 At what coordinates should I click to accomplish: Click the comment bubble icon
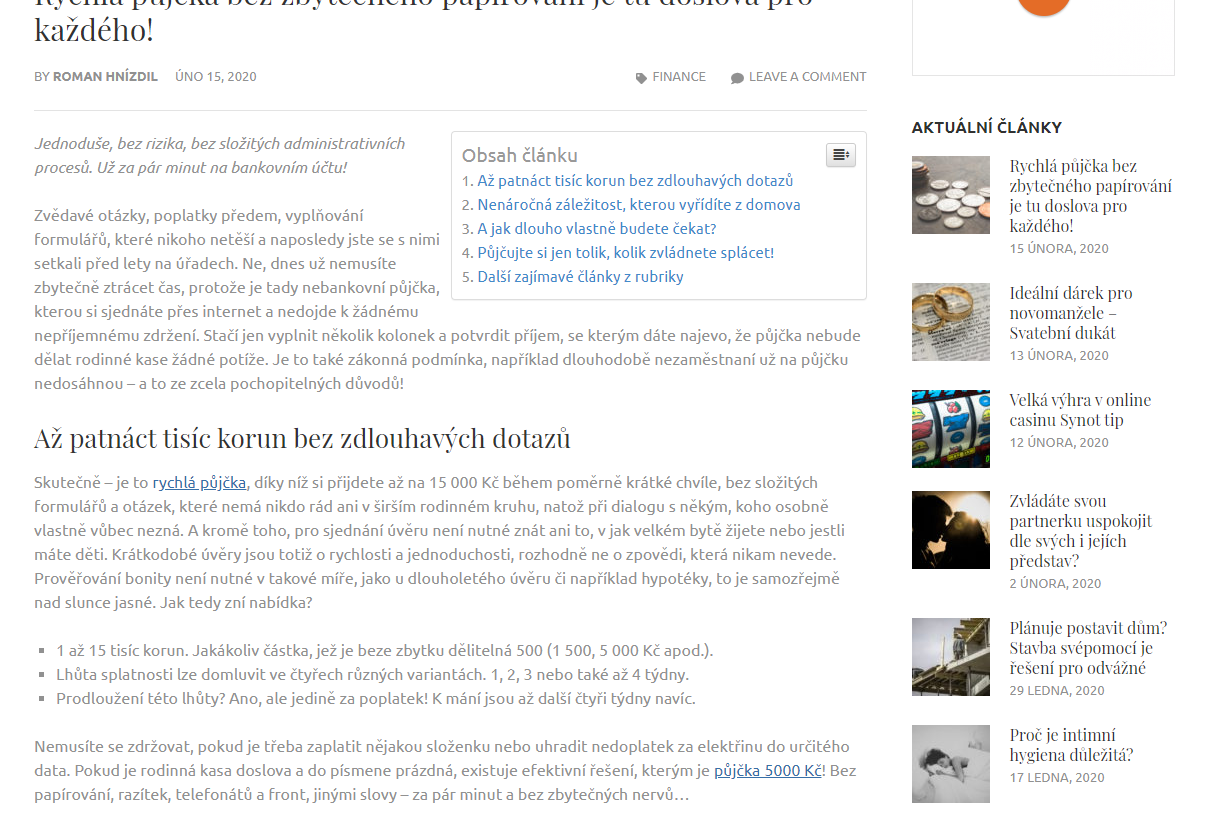pos(737,78)
